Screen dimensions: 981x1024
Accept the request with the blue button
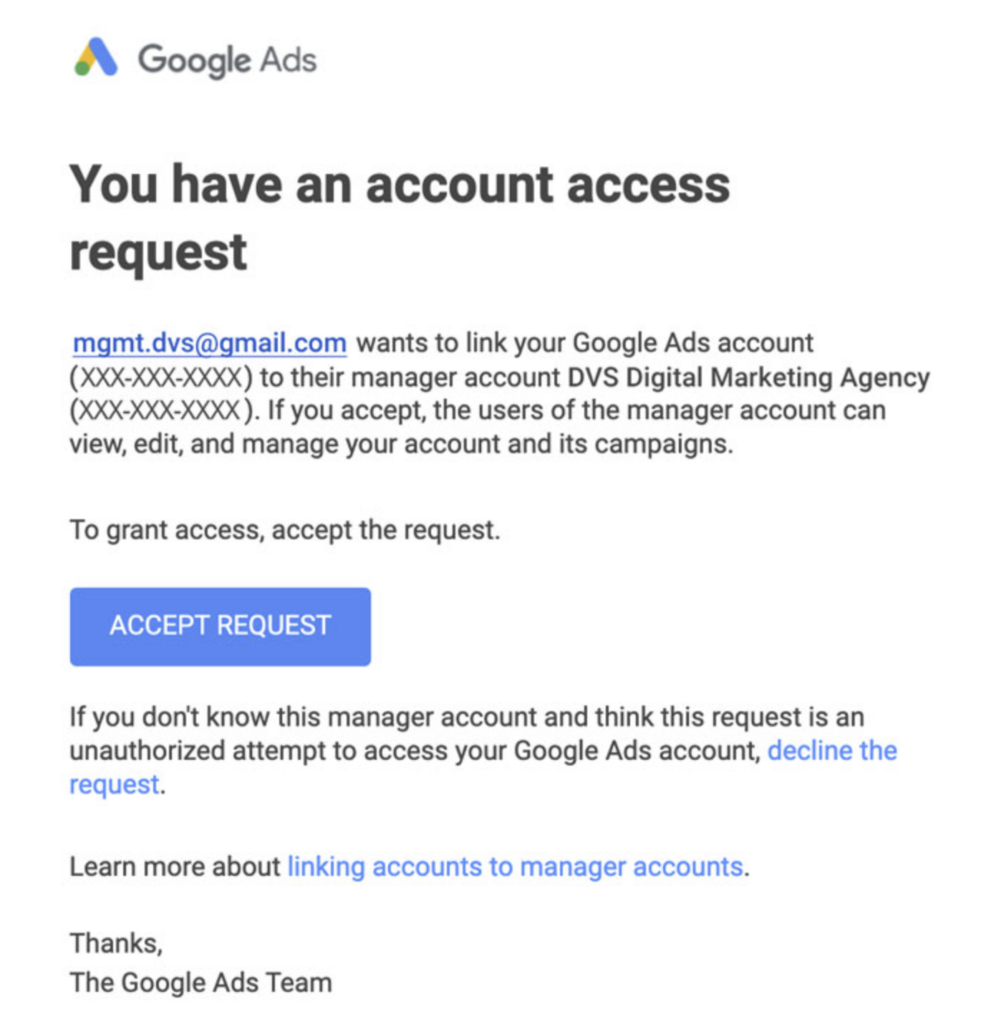(x=220, y=626)
